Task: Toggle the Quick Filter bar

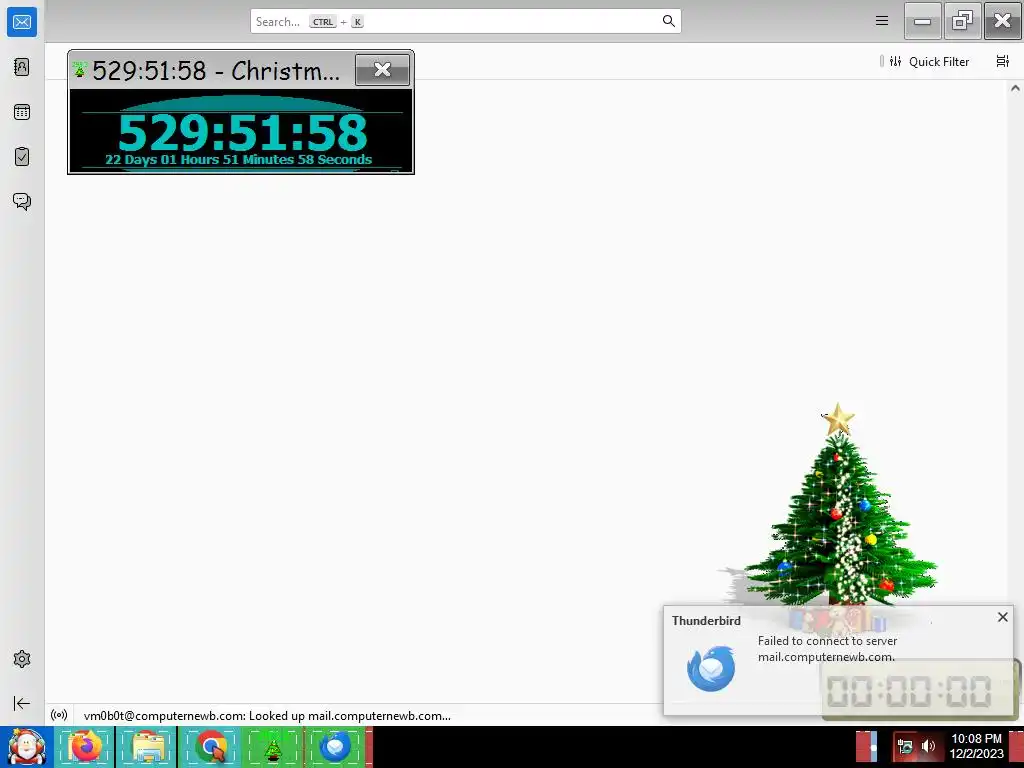Action: (929, 61)
